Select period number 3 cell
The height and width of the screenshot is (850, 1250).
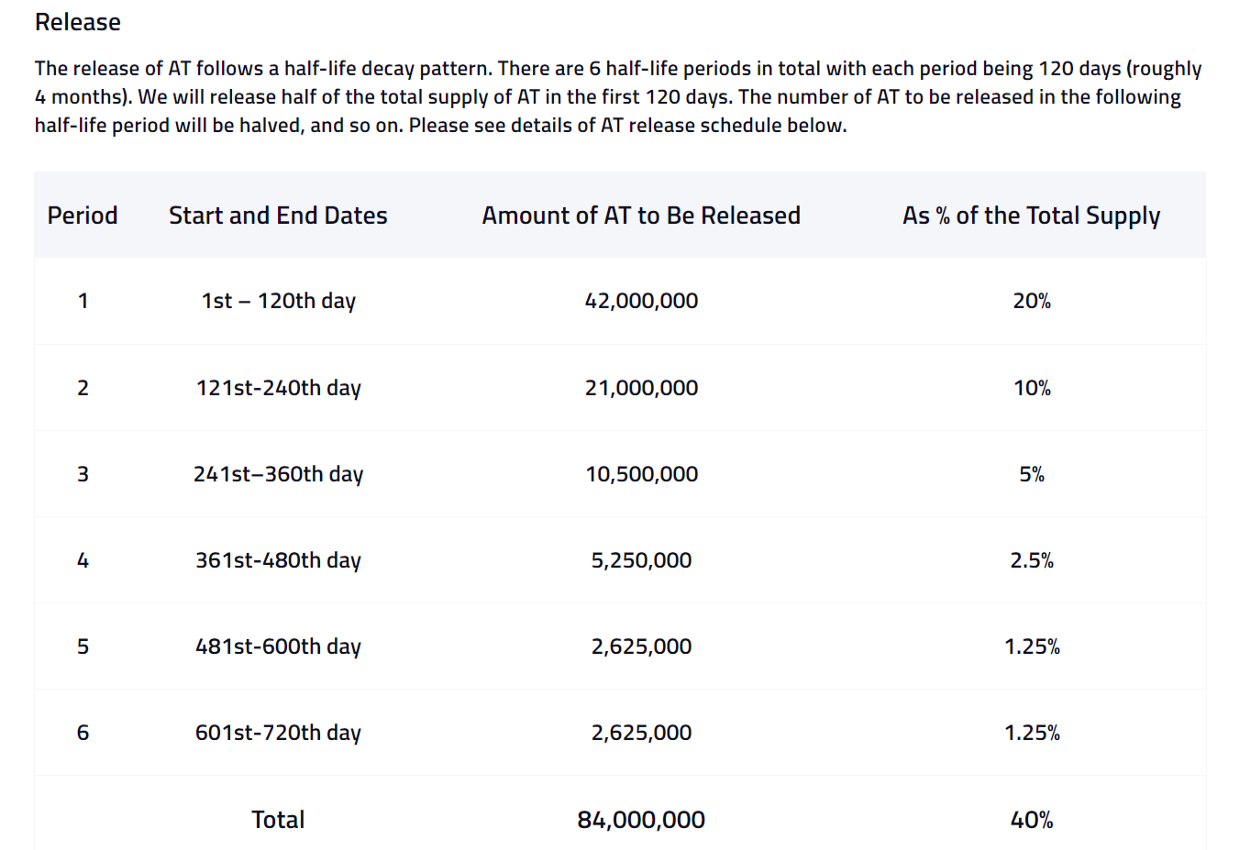pos(82,473)
